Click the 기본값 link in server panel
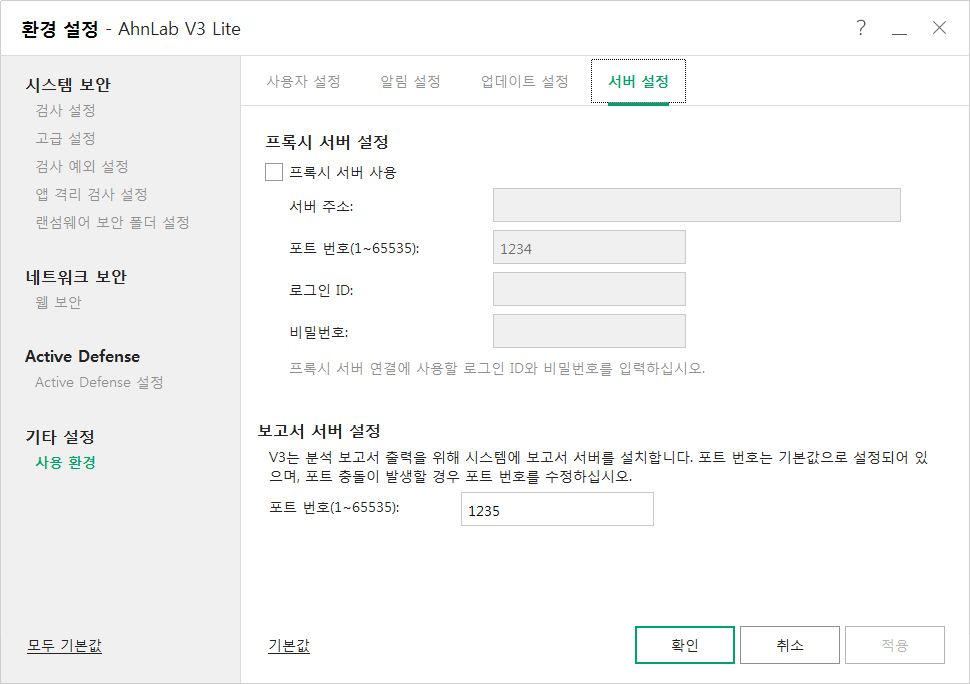Screen dimensions: 970x684 click(x=289, y=646)
